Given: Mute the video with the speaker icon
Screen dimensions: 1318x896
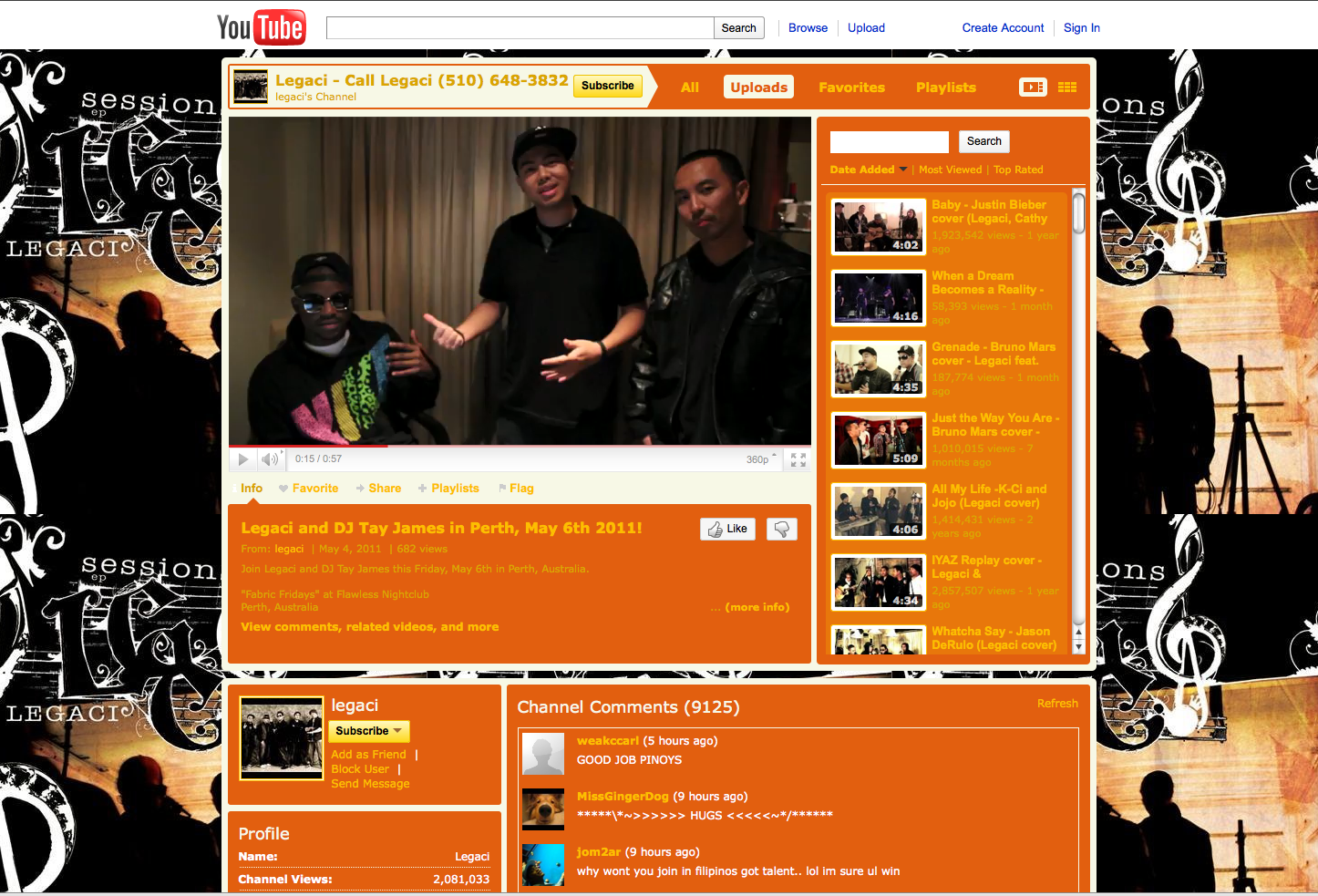Looking at the screenshot, I should [x=270, y=459].
